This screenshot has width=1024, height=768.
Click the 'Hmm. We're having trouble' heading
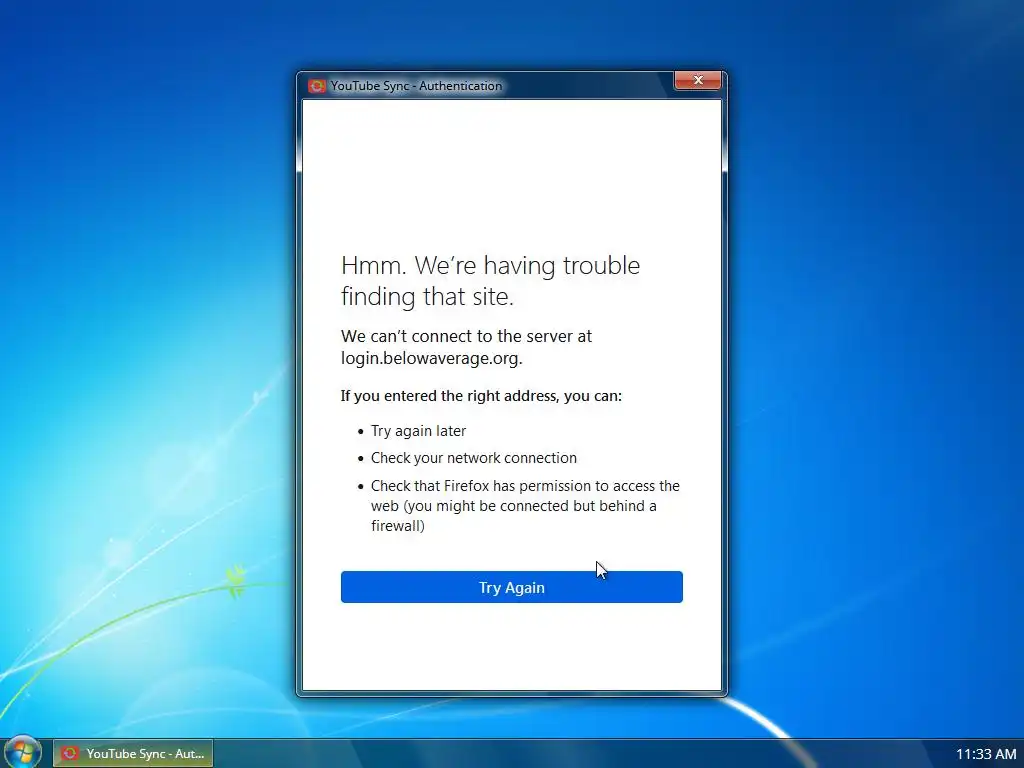490,281
